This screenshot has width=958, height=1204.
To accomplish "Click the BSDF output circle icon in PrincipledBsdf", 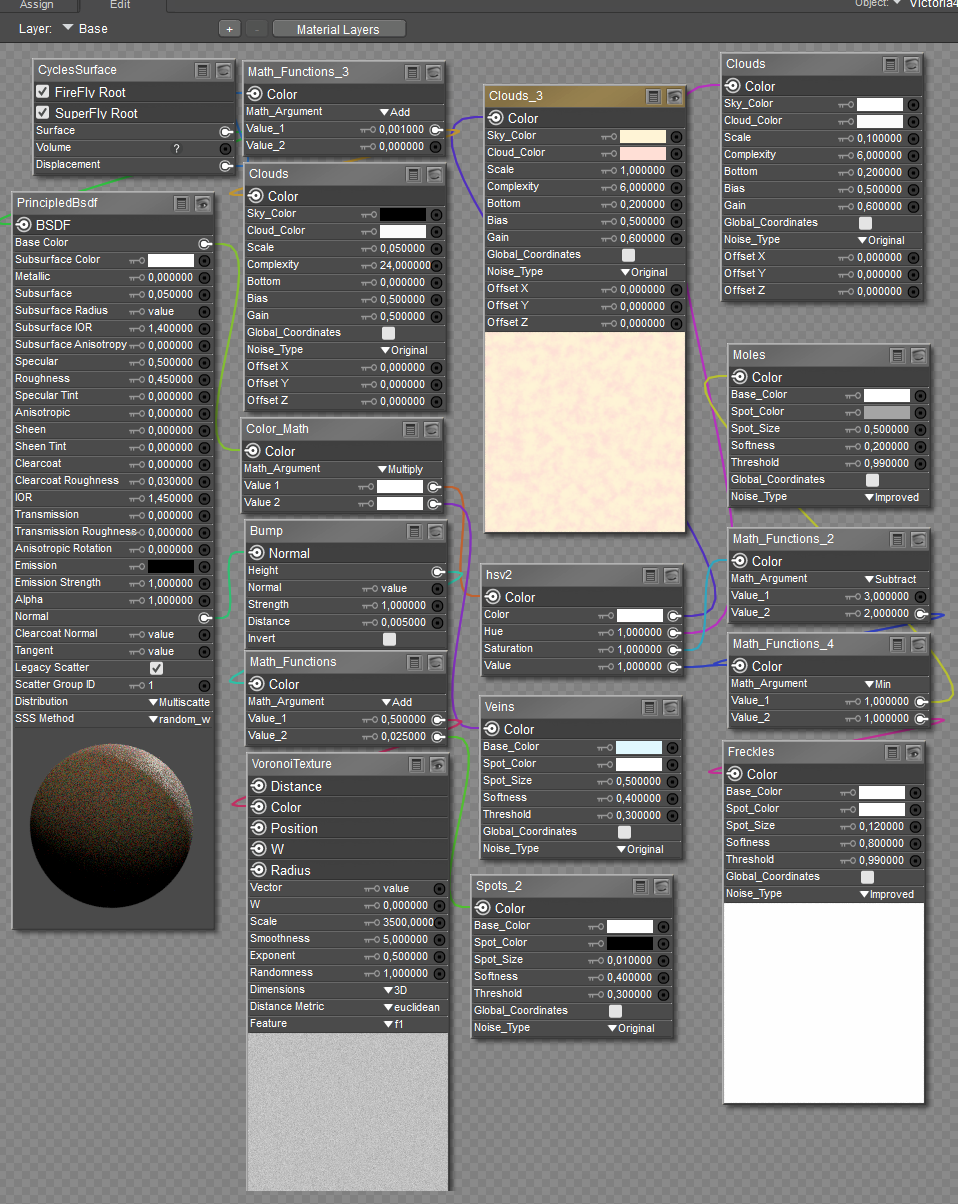I will coord(25,225).
